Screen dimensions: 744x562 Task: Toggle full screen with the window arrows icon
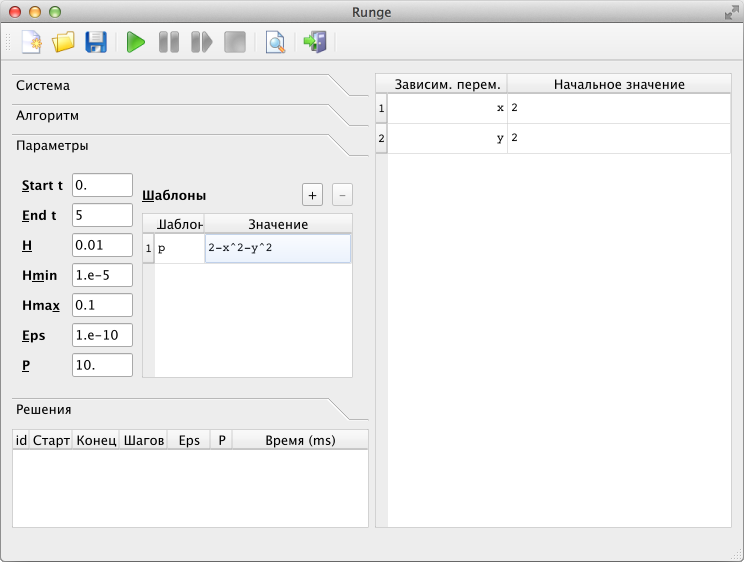(x=732, y=12)
